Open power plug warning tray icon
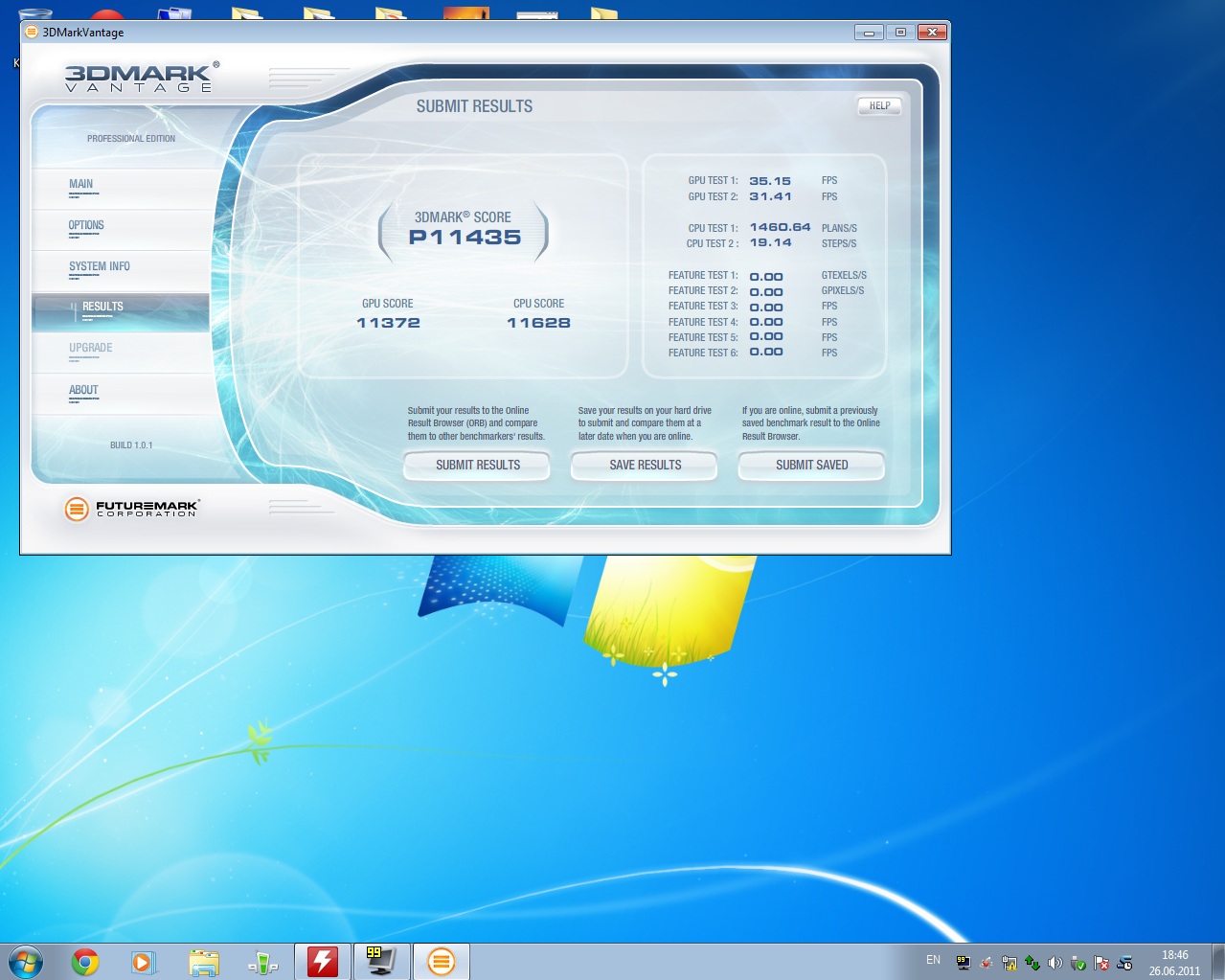Image resolution: width=1225 pixels, height=980 pixels. pyautogui.click(x=1009, y=963)
